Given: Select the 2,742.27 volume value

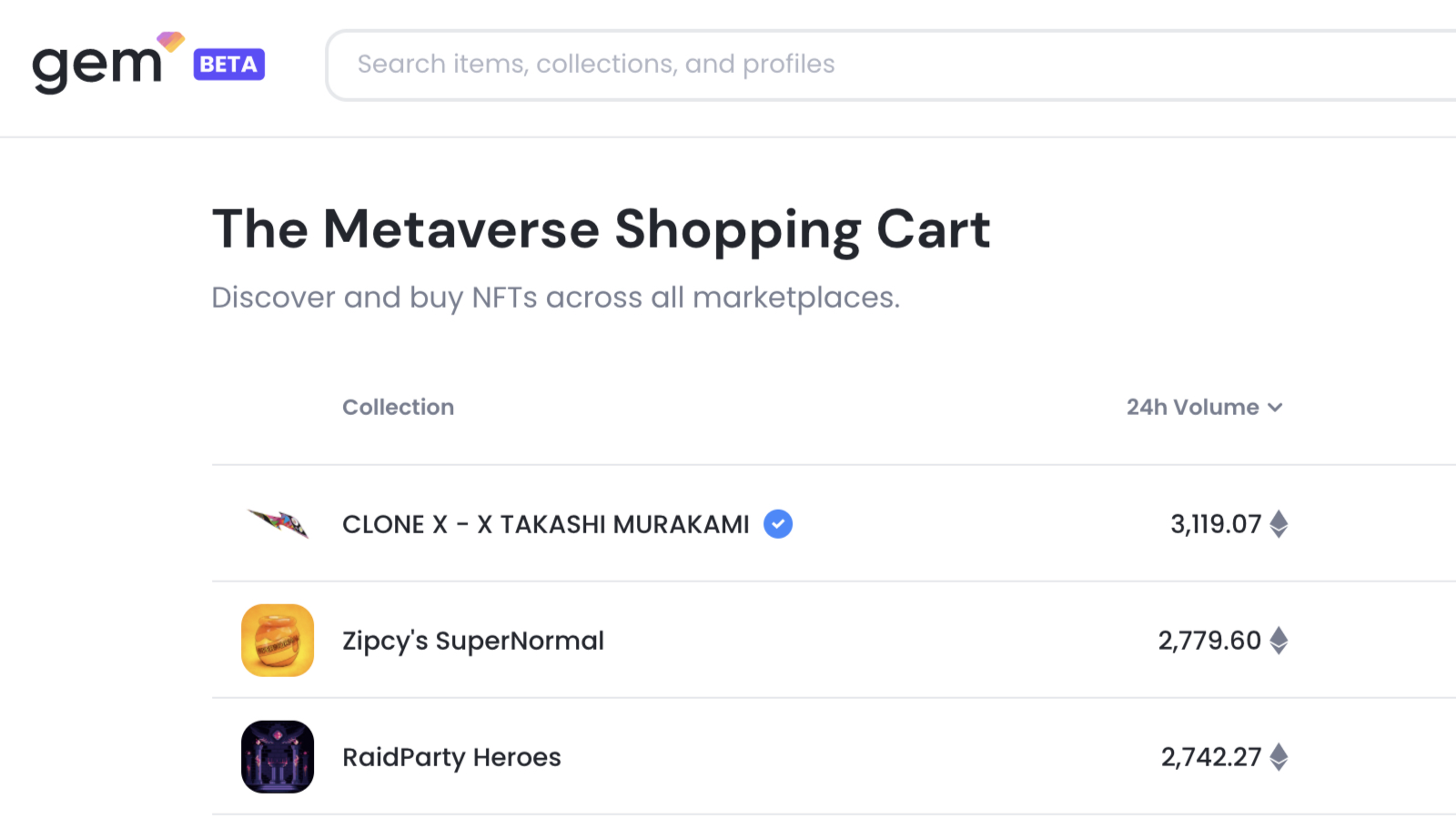Looking at the screenshot, I should [x=1210, y=757].
